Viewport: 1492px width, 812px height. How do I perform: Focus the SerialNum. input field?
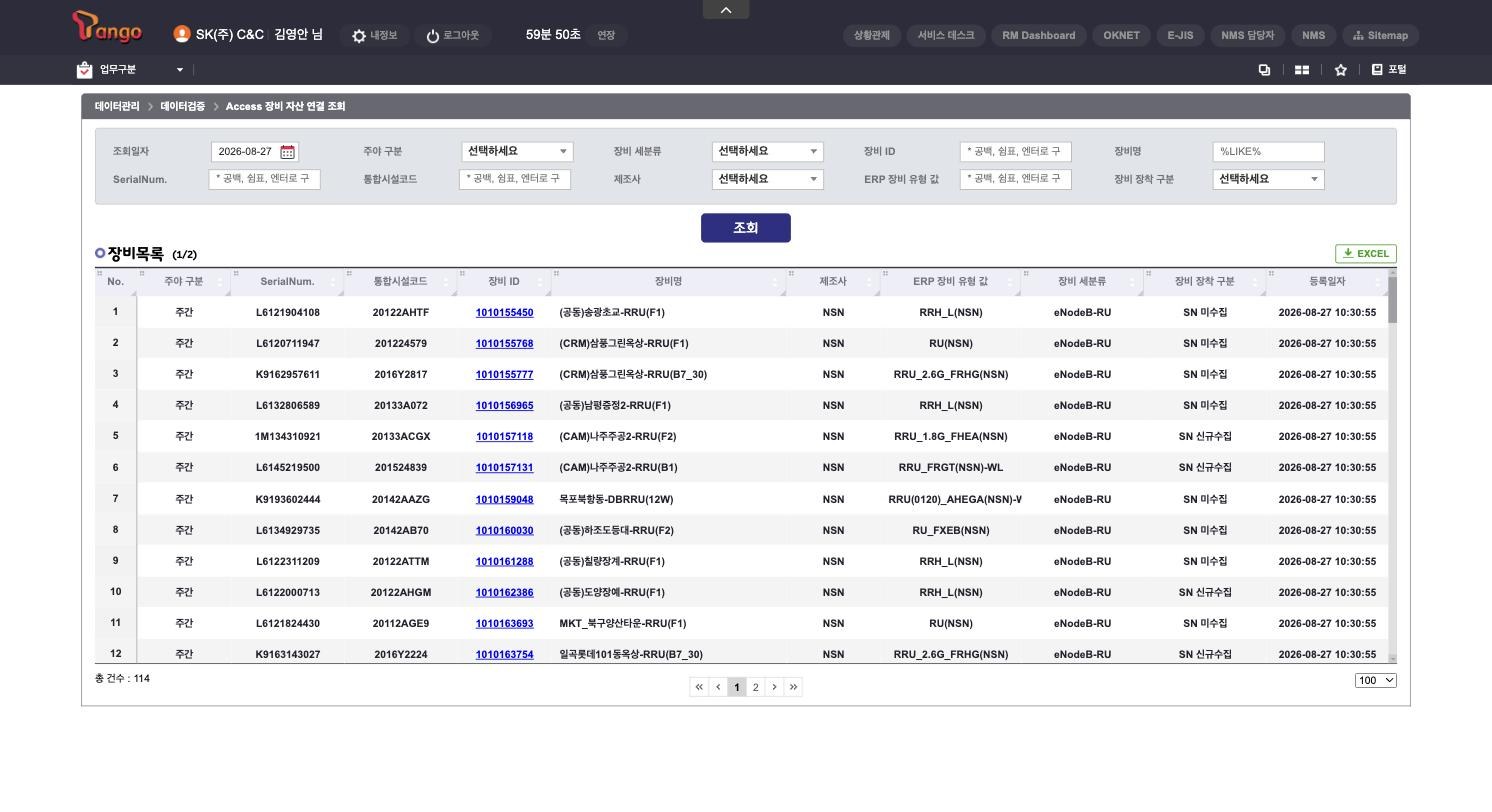tap(264, 180)
